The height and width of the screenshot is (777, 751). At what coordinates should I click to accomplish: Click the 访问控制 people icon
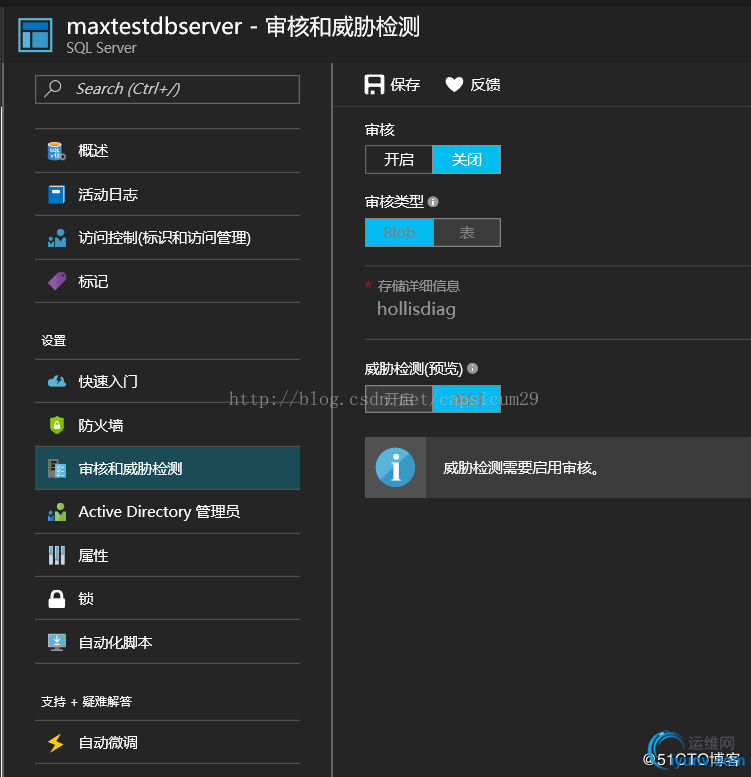point(56,238)
